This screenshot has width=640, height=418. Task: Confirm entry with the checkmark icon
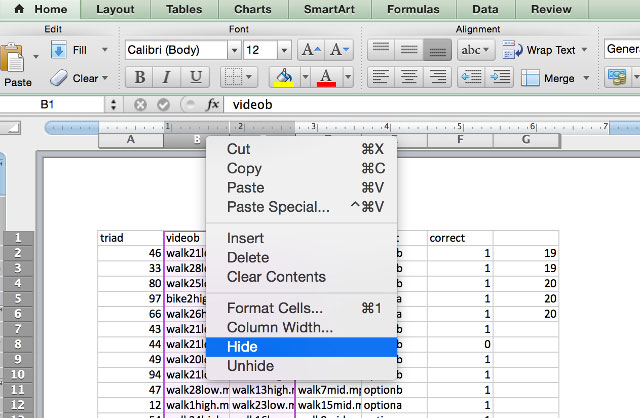(163, 105)
